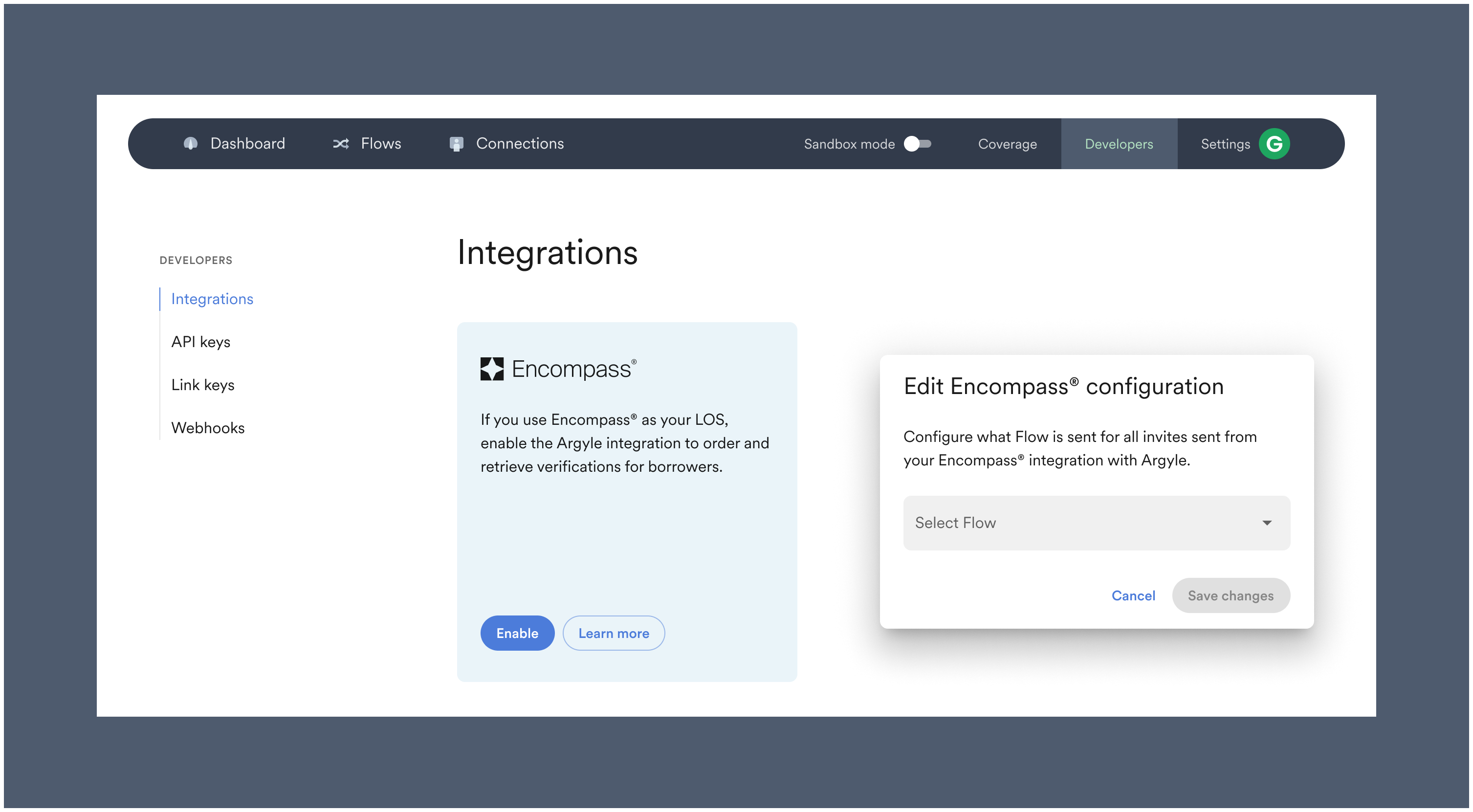This screenshot has width=1473, height=812.
Task: Click the rocket icon next to Dashboard
Action: pos(191,144)
